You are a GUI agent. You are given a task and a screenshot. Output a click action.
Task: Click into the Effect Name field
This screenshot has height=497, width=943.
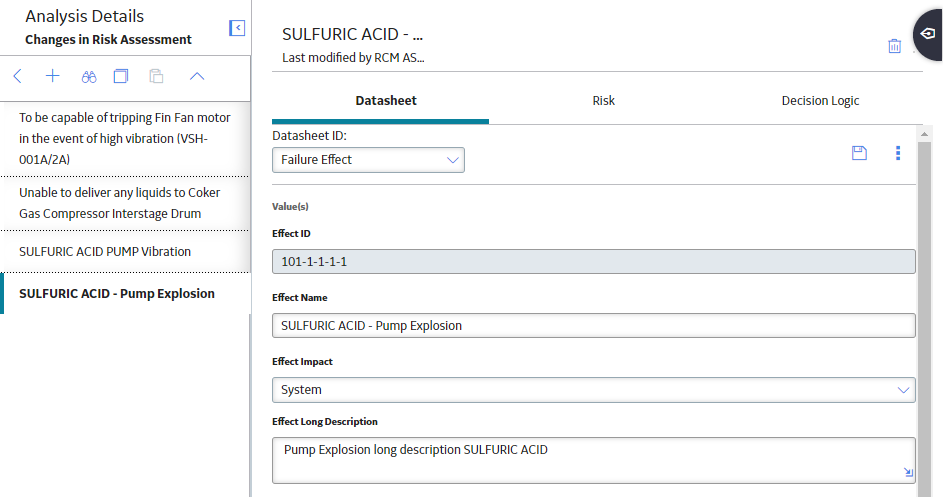click(x=594, y=326)
